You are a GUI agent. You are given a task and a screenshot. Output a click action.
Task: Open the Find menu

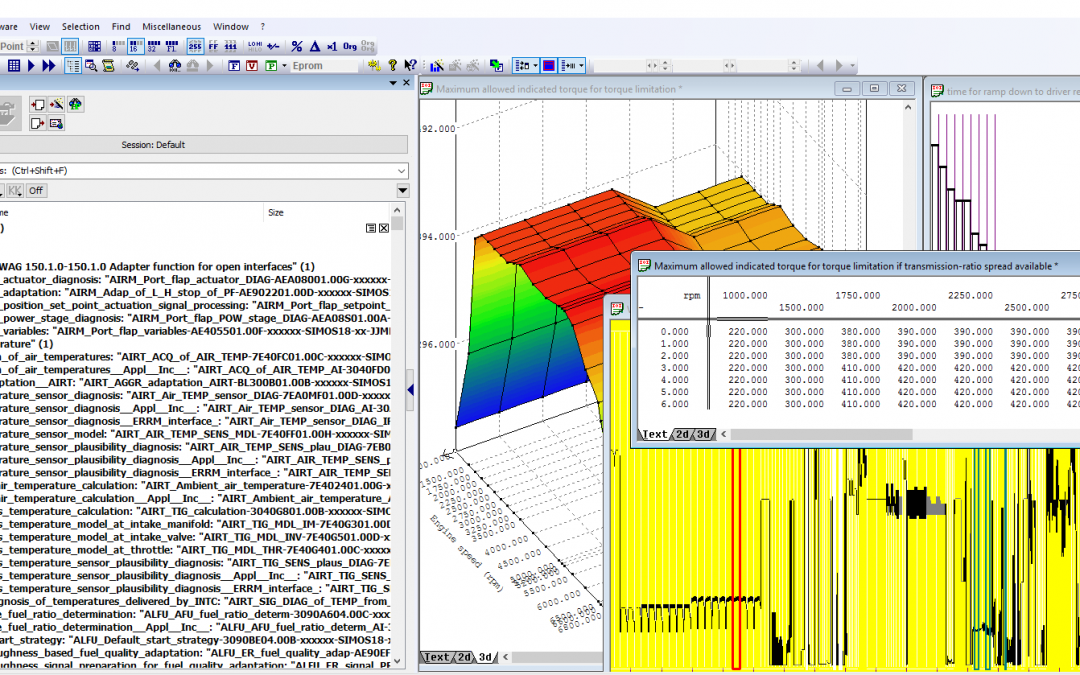(121, 26)
